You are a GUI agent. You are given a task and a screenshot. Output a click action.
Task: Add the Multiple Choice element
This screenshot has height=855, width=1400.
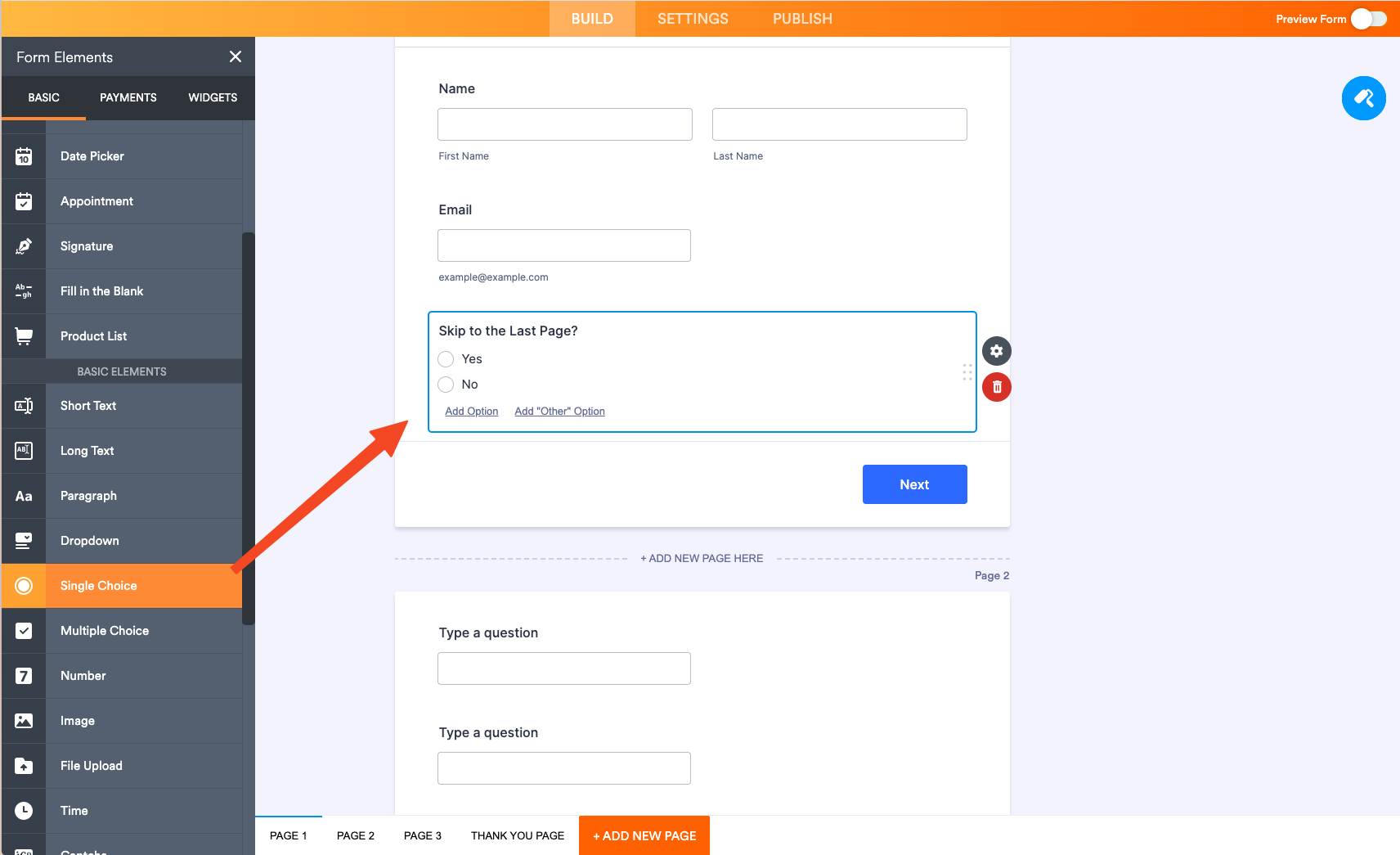click(x=122, y=631)
